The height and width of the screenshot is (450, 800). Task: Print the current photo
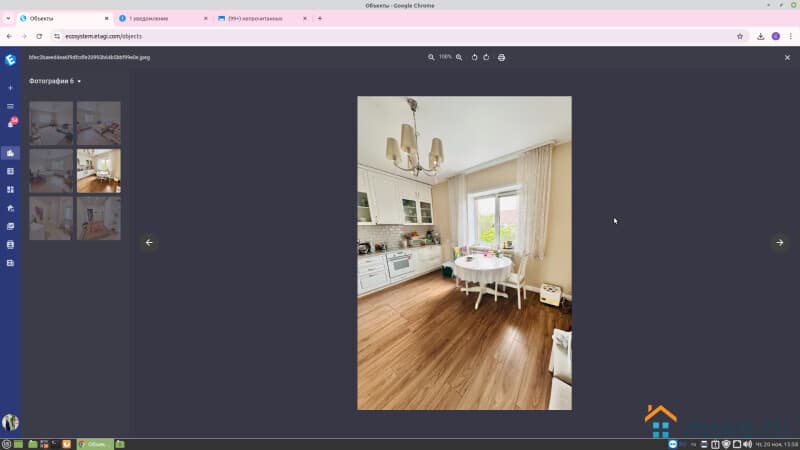501,57
